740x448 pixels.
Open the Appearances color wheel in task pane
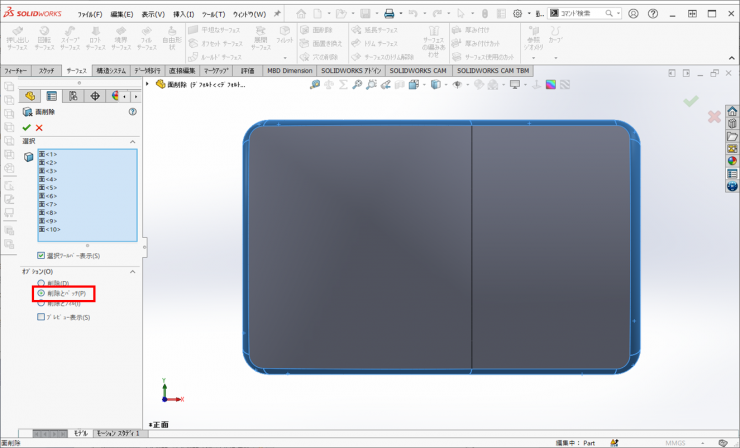(732, 160)
